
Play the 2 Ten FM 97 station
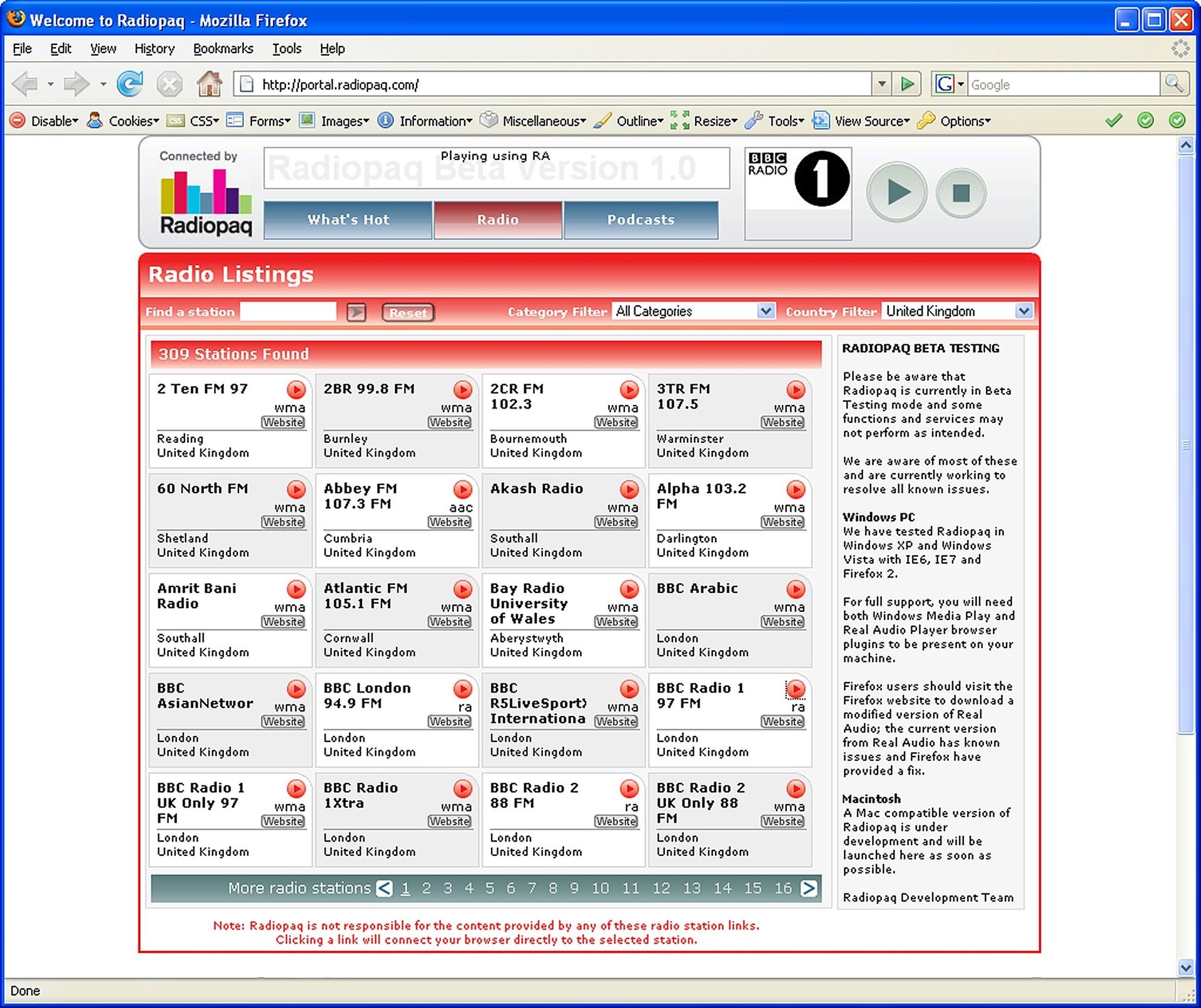(x=296, y=390)
